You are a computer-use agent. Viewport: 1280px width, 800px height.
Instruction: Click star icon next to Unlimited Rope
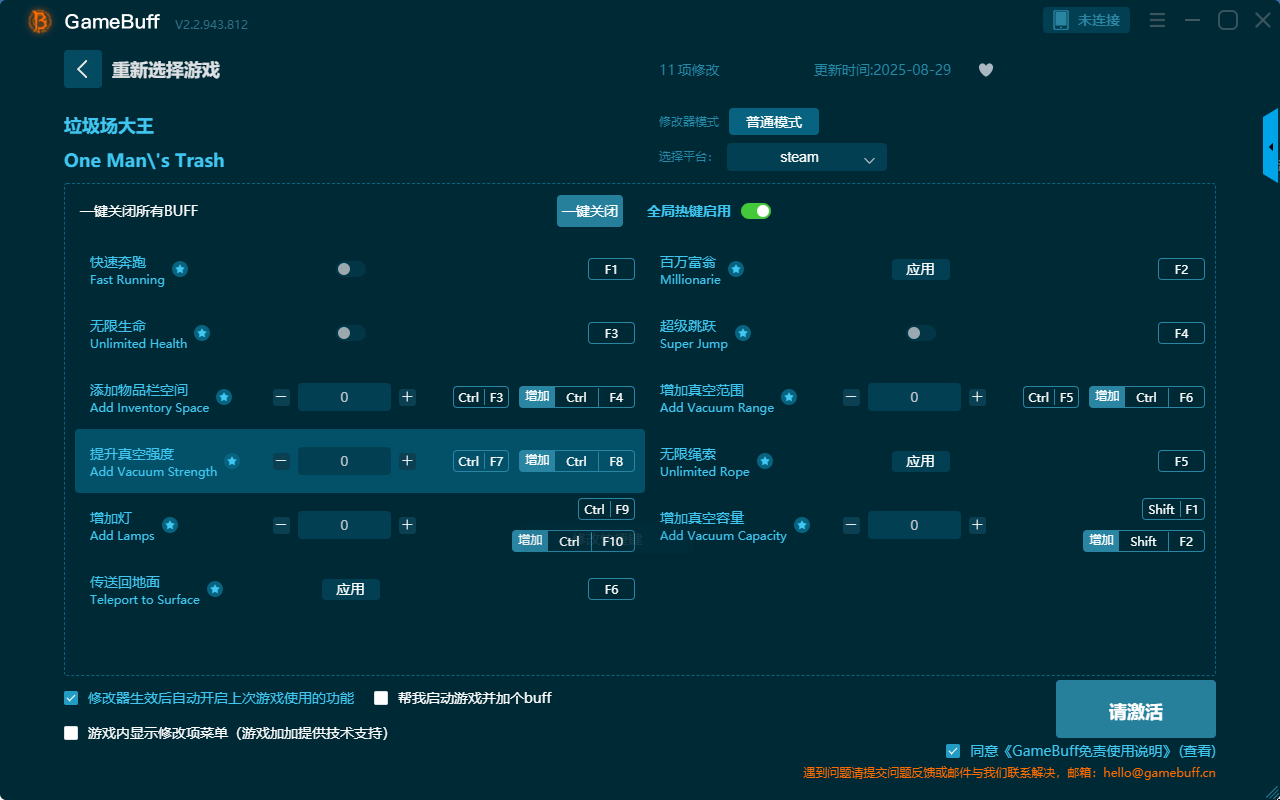tap(765, 461)
